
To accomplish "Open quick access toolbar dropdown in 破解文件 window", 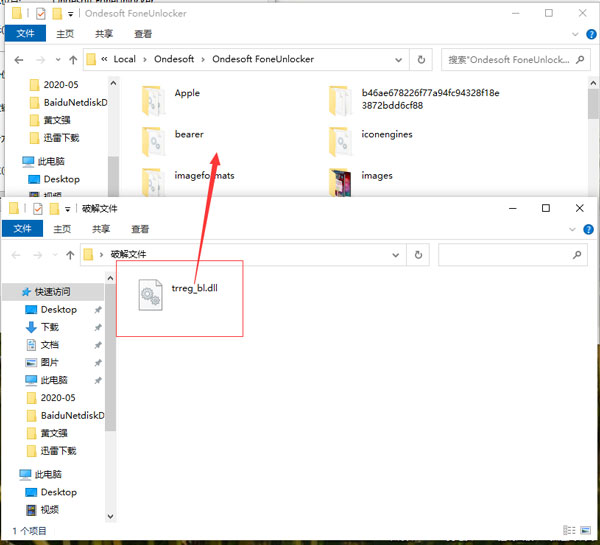I will pos(67,209).
